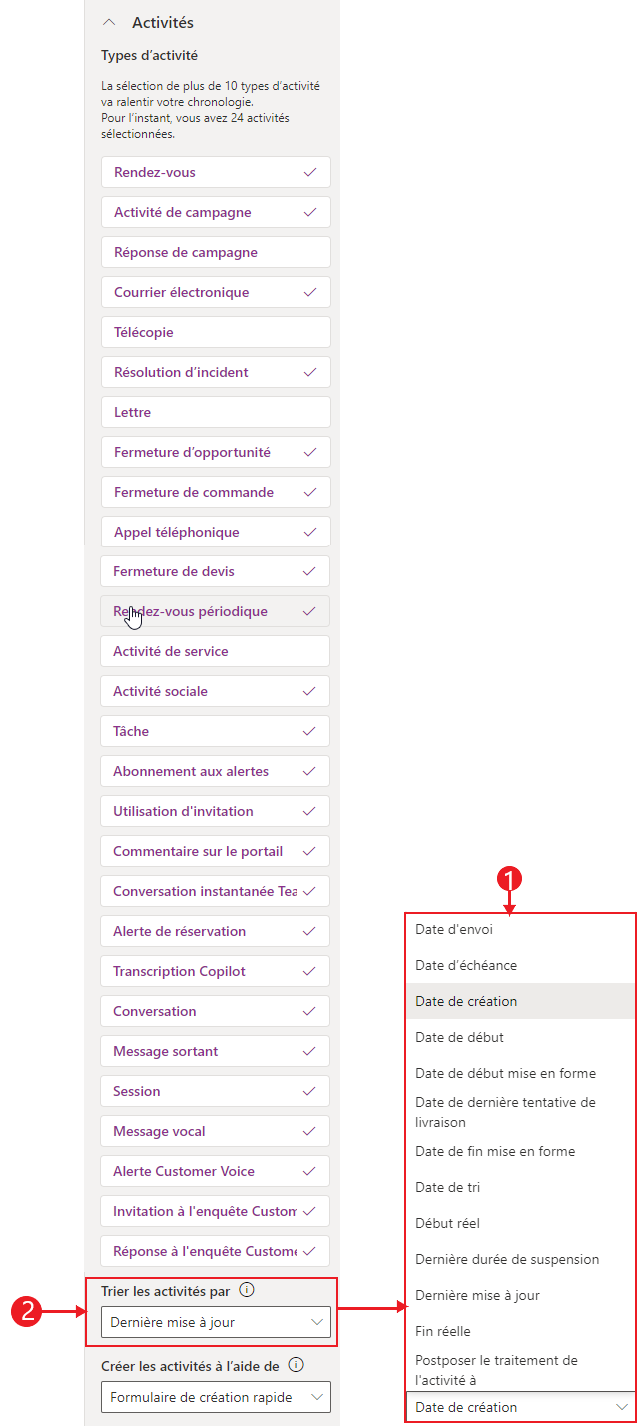Open the Dernière mise à jour sort dropdown

(x=215, y=1322)
